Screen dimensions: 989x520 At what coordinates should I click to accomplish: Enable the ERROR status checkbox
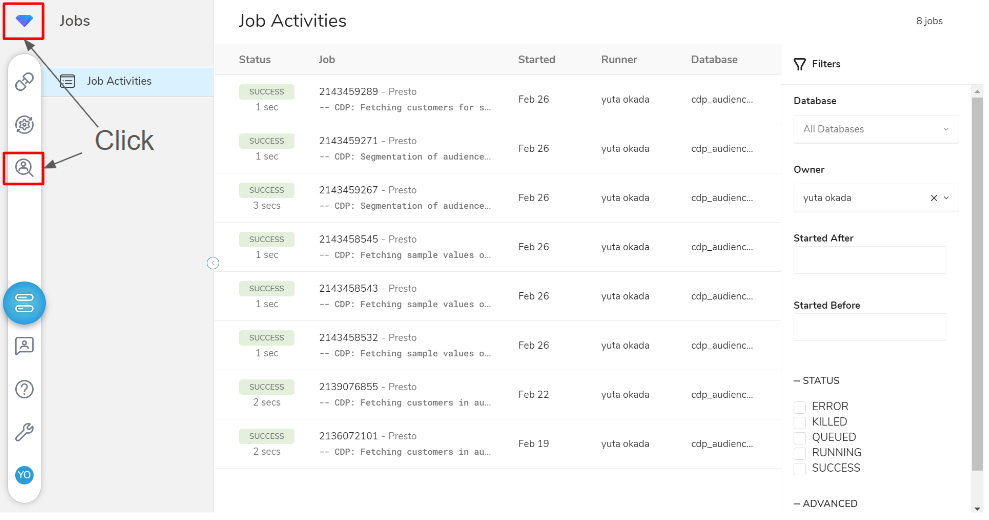[x=800, y=407]
